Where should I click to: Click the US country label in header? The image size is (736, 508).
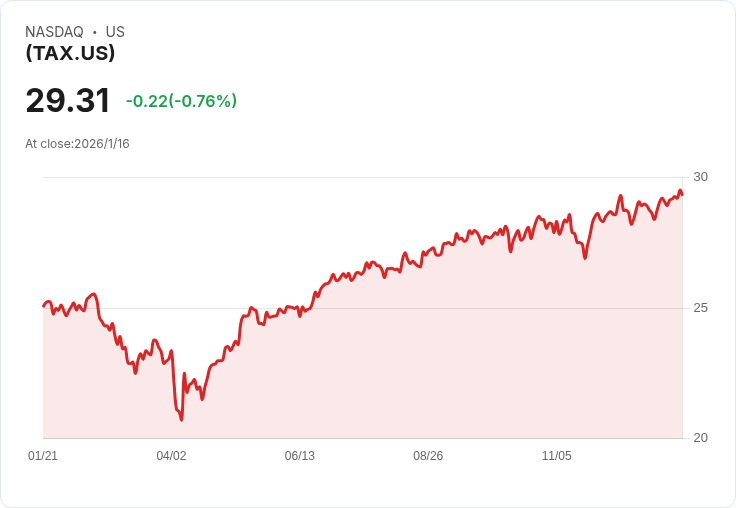tap(115, 32)
